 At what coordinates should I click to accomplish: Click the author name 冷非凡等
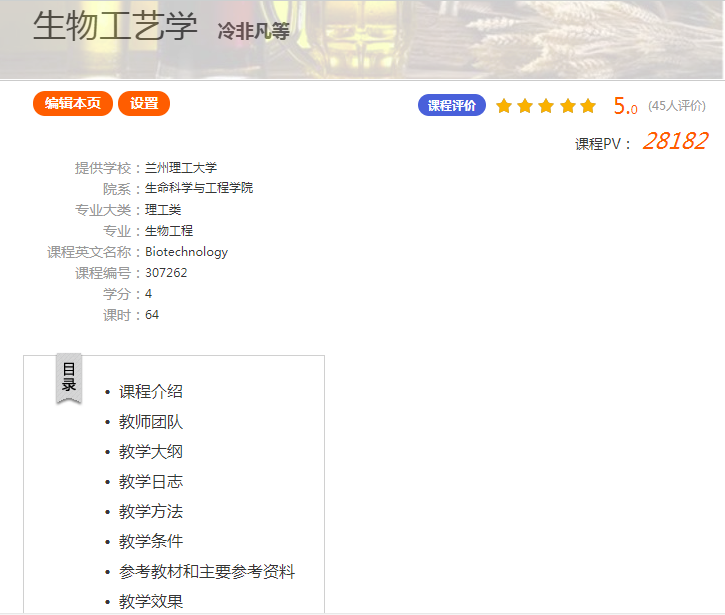[x=254, y=31]
